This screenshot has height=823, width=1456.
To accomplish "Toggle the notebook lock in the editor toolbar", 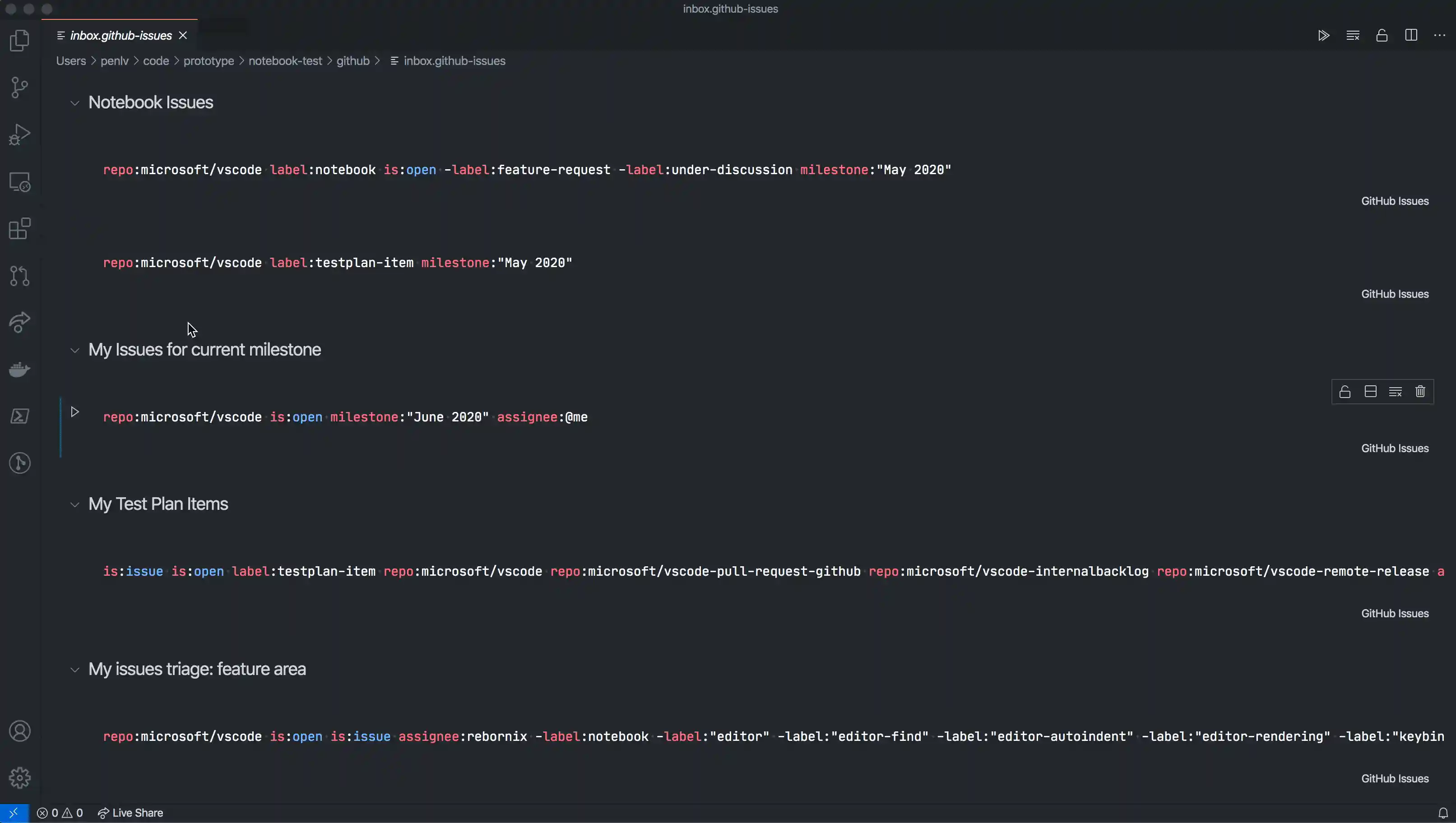I will click(1382, 35).
